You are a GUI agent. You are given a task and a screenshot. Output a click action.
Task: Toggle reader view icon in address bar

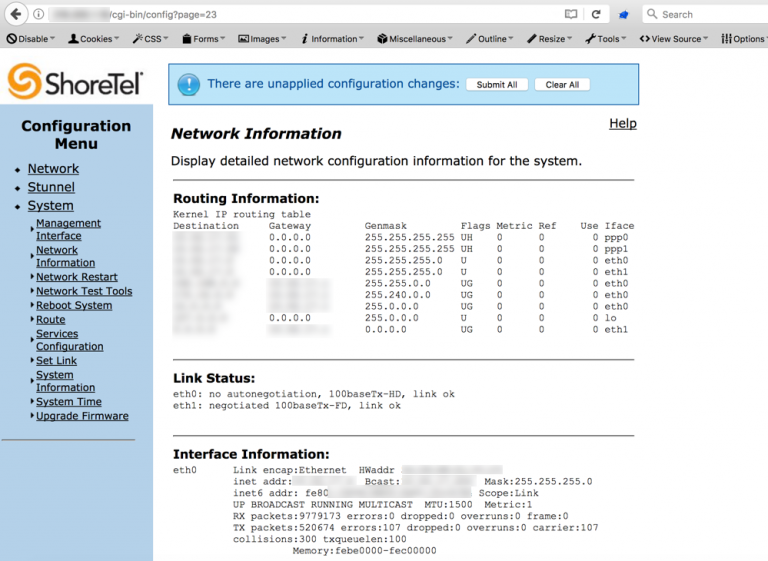pyautogui.click(x=571, y=14)
